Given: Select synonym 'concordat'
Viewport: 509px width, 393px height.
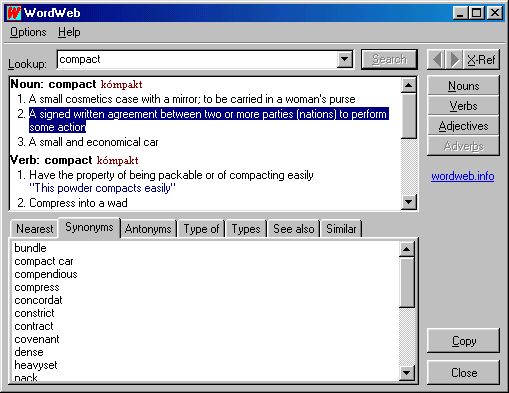Looking at the screenshot, I should 38,300.
